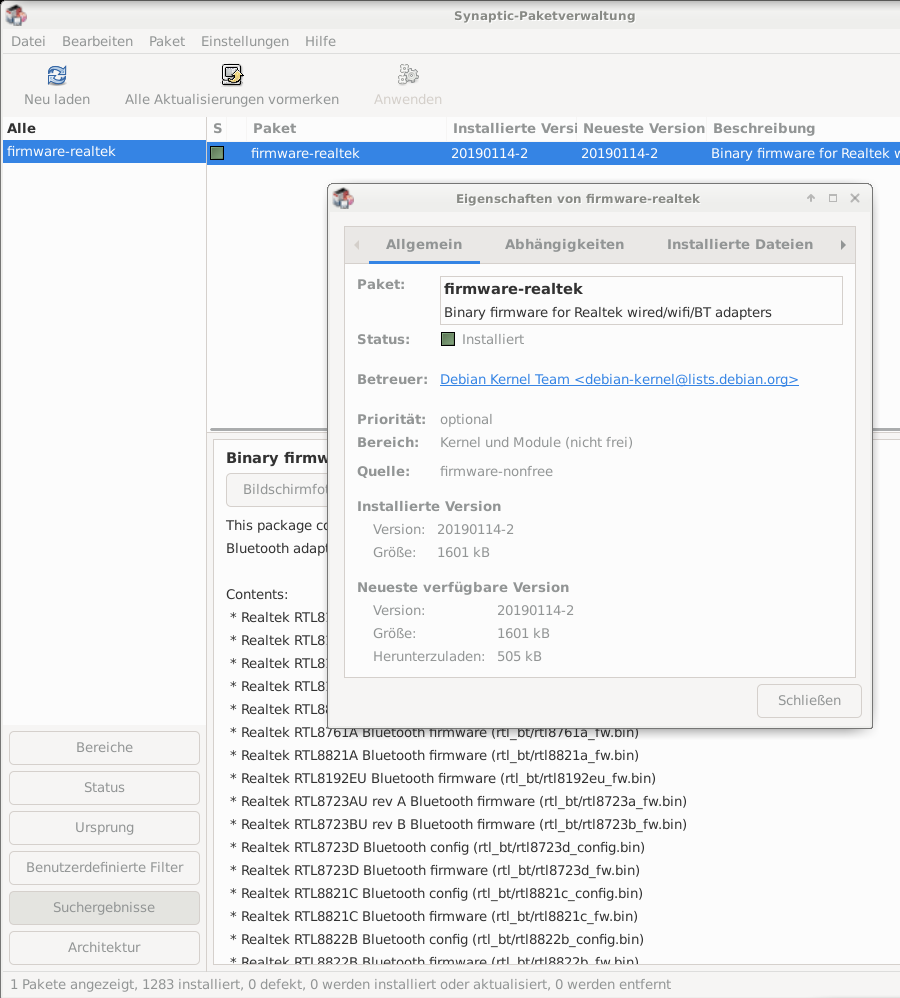Select firmware-realtek in the left filter list

(104, 151)
